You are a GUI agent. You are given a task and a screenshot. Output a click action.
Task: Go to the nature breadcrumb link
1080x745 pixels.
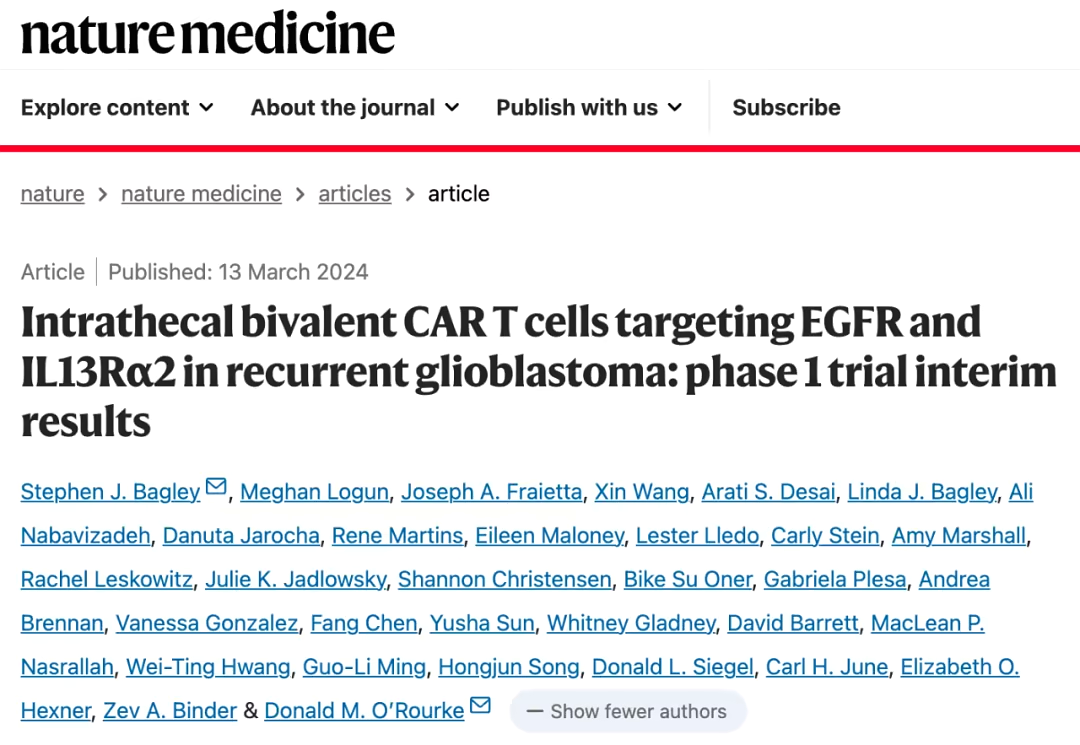(x=52, y=194)
